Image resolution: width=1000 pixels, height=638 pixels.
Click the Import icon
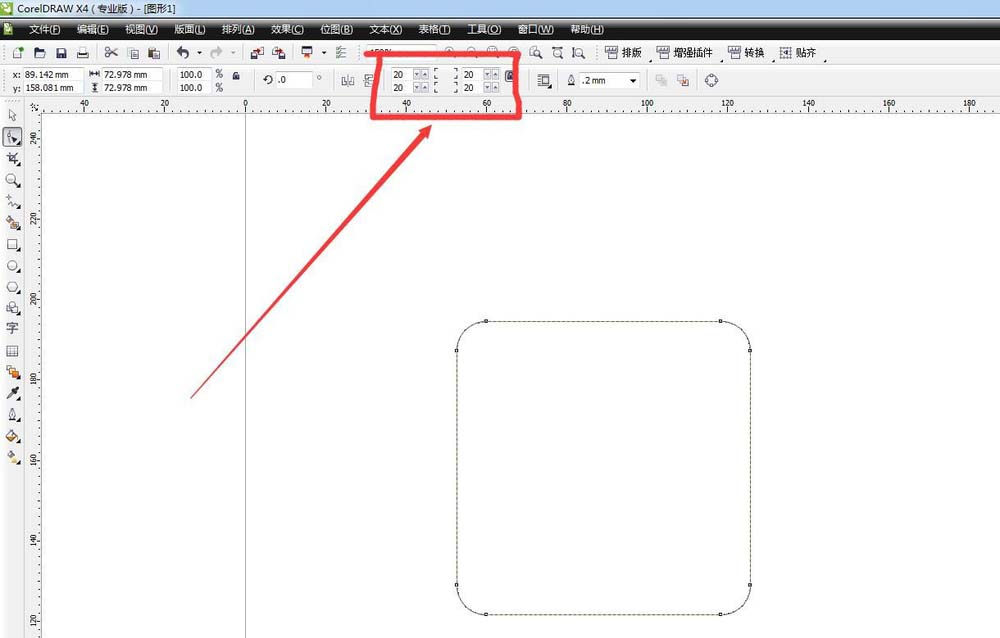(257, 53)
